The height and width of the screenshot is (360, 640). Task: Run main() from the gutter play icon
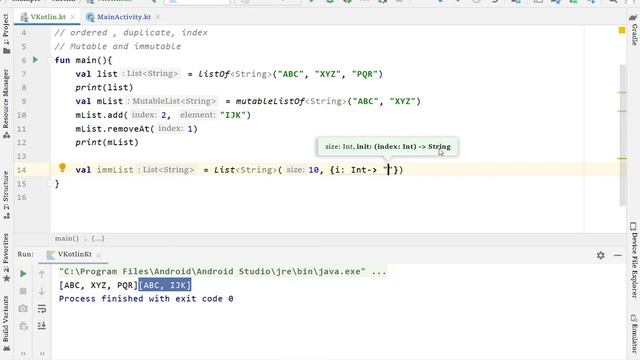(36, 60)
